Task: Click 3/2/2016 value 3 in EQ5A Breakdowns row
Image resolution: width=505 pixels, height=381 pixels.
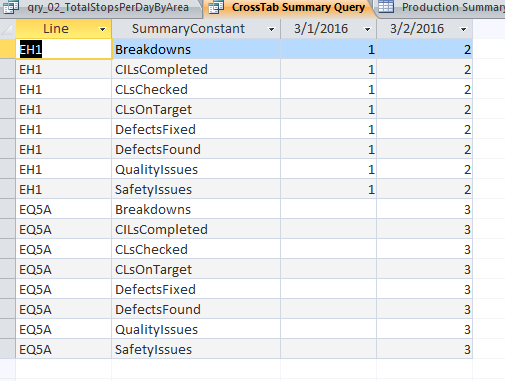Action: [425, 209]
